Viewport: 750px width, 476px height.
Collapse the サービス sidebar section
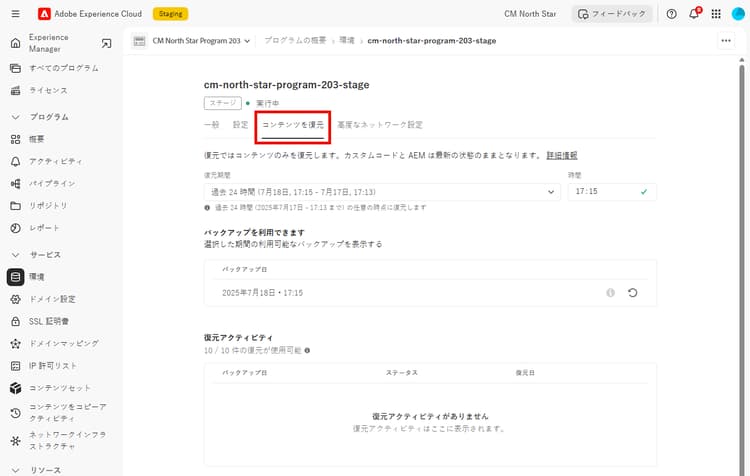(x=15, y=255)
